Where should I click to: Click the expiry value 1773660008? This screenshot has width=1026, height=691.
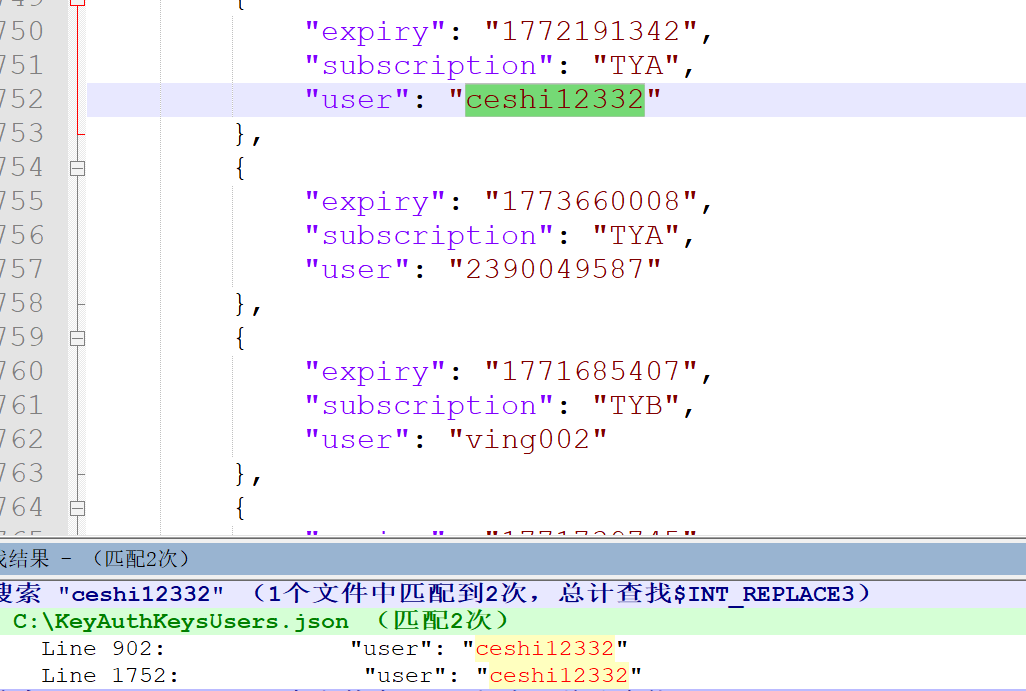(x=591, y=202)
